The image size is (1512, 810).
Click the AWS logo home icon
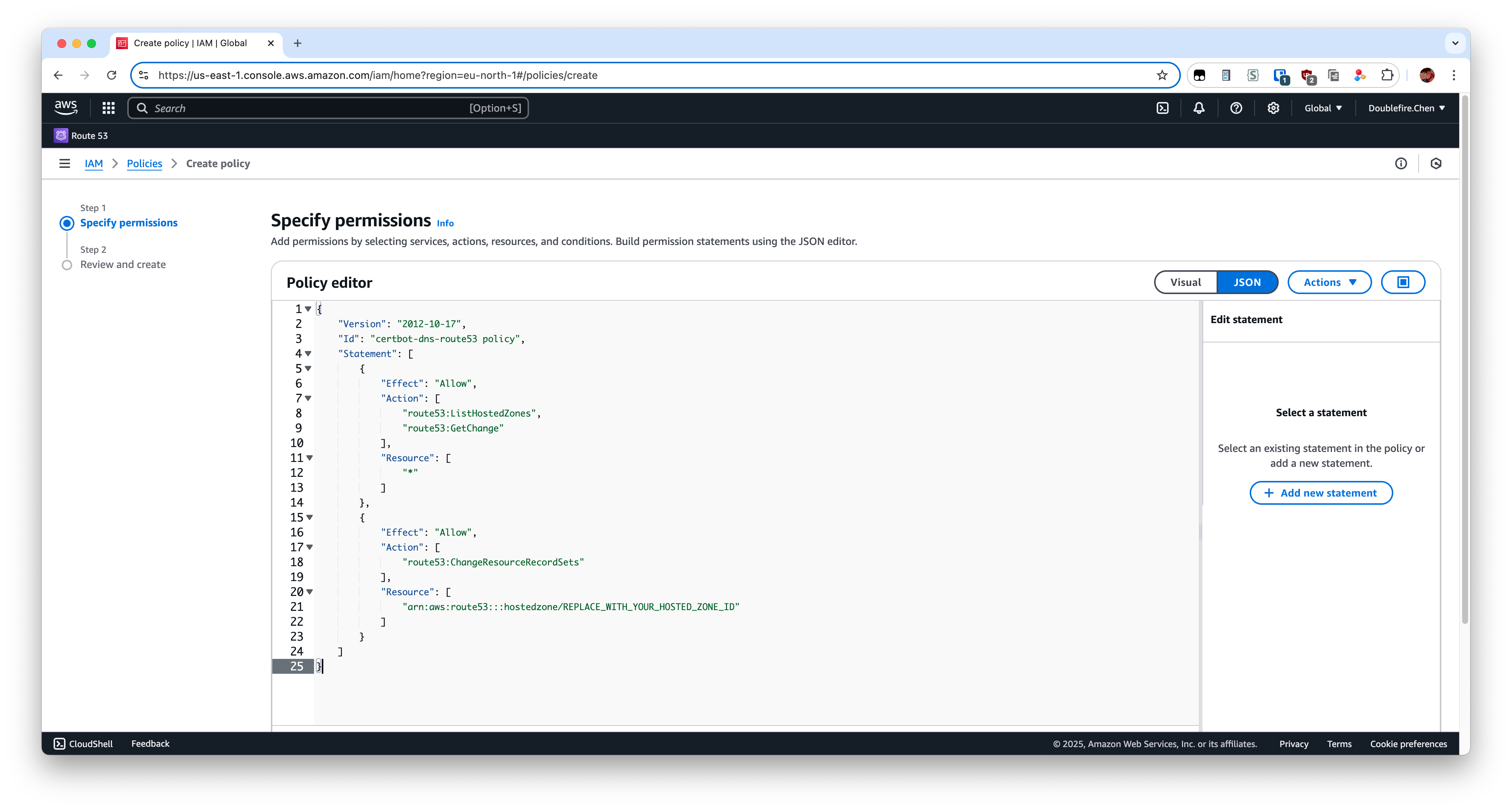click(x=66, y=108)
